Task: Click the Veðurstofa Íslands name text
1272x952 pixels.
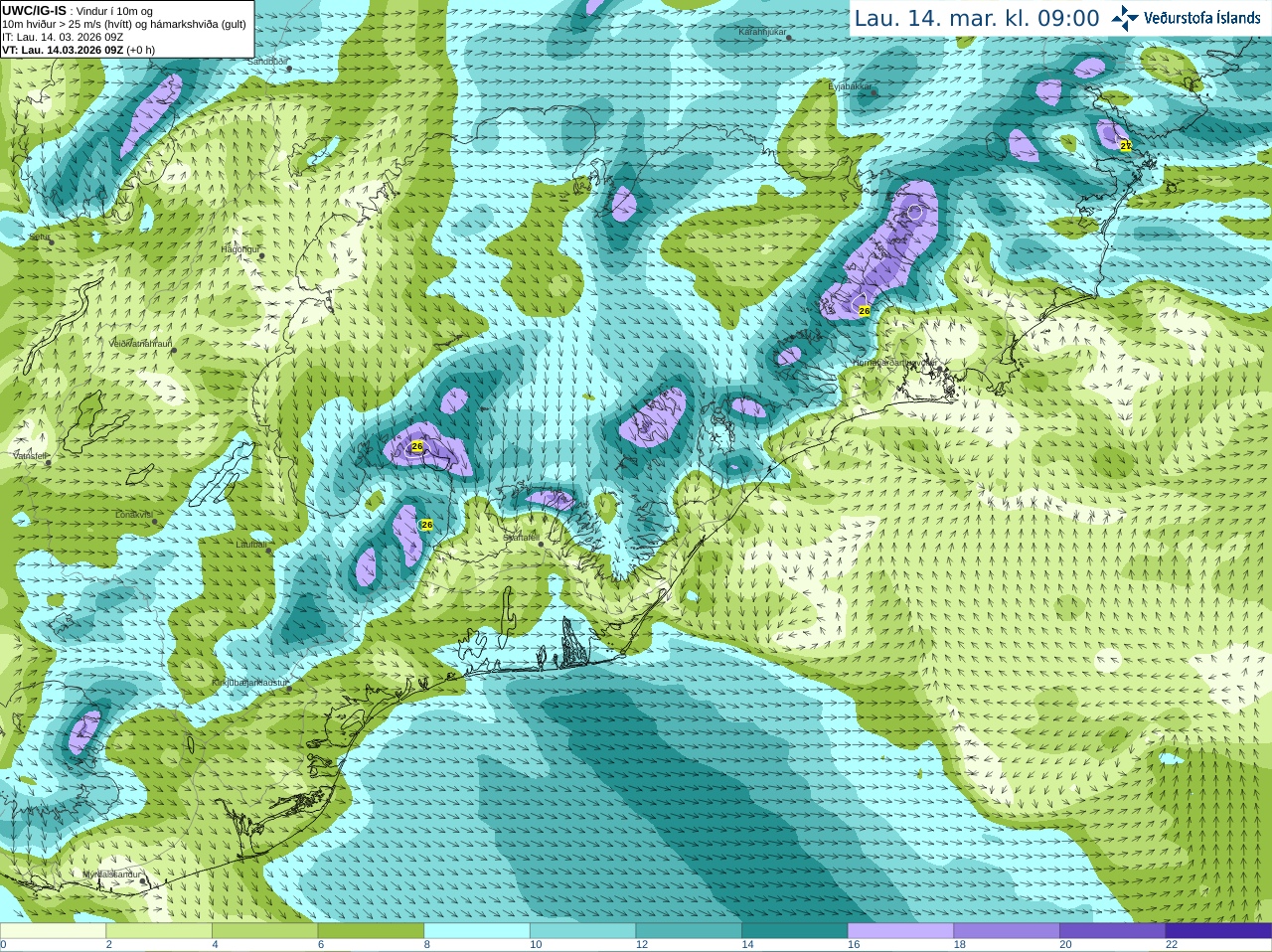Action: 1202,18
